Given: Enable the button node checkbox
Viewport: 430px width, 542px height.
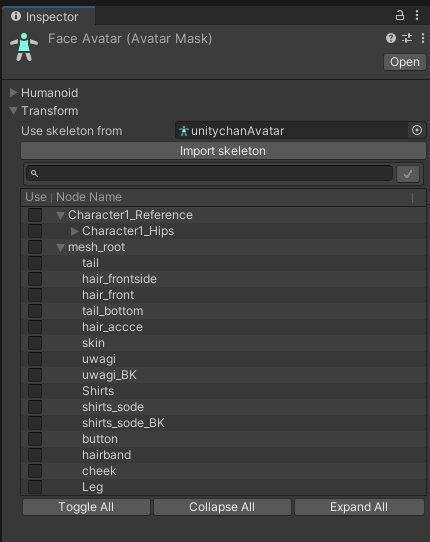Looking at the screenshot, I should tap(35, 439).
